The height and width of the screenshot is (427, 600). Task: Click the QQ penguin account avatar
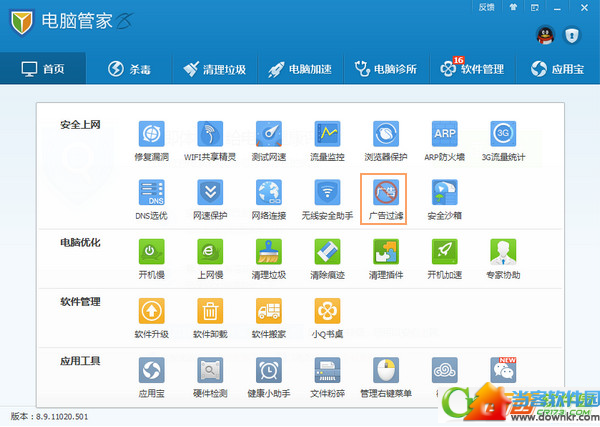(x=545, y=35)
